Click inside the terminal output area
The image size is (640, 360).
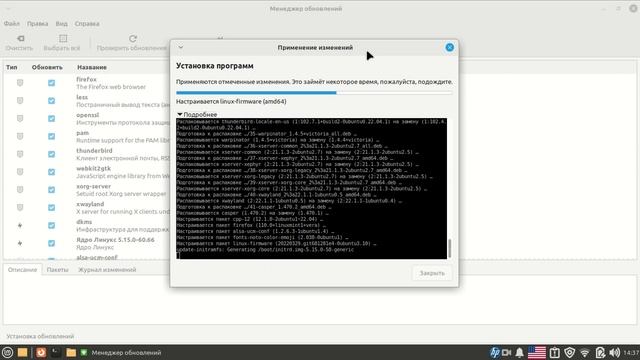(x=311, y=189)
